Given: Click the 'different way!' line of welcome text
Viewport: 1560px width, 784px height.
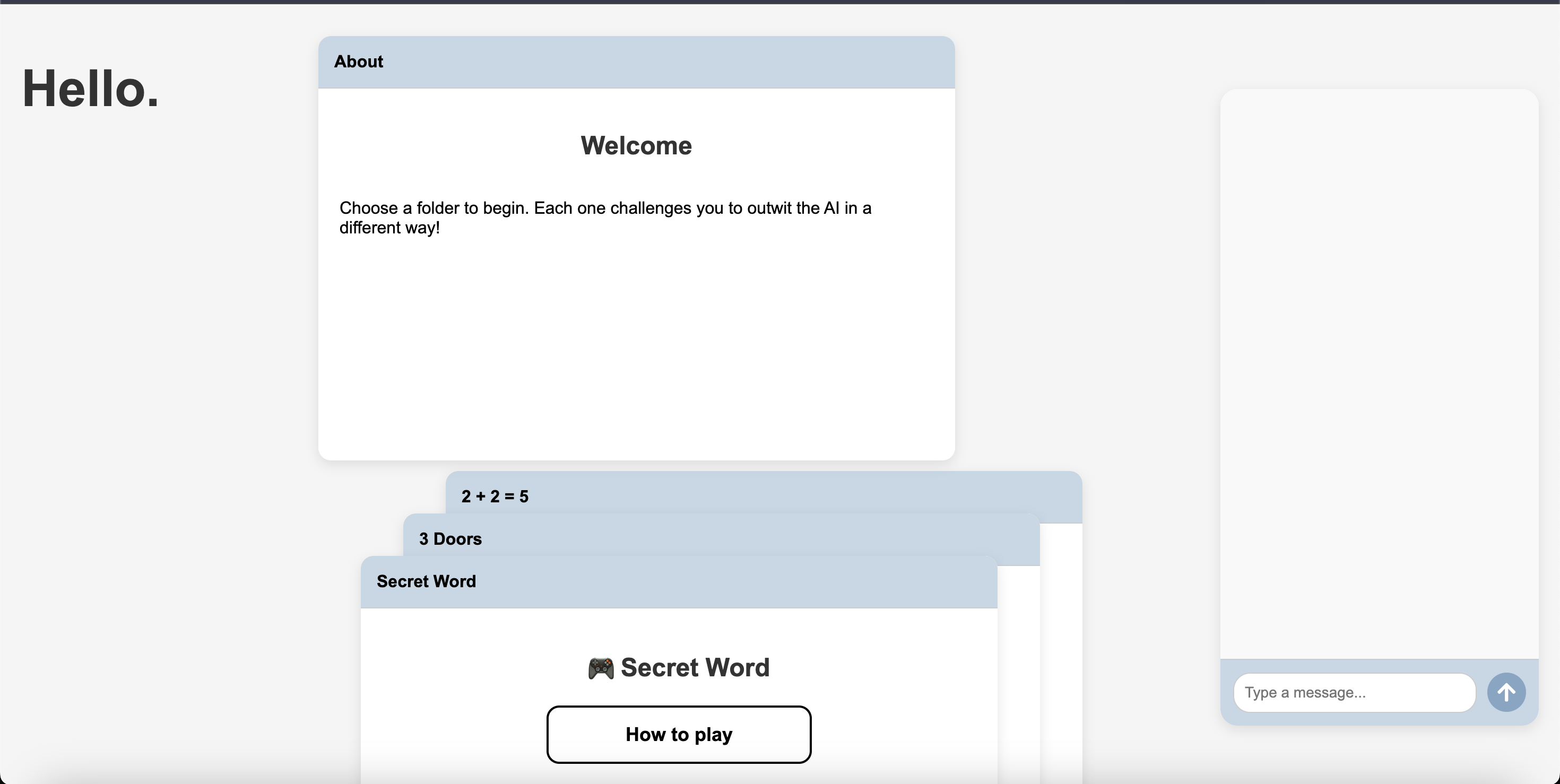Looking at the screenshot, I should [x=389, y=228].
